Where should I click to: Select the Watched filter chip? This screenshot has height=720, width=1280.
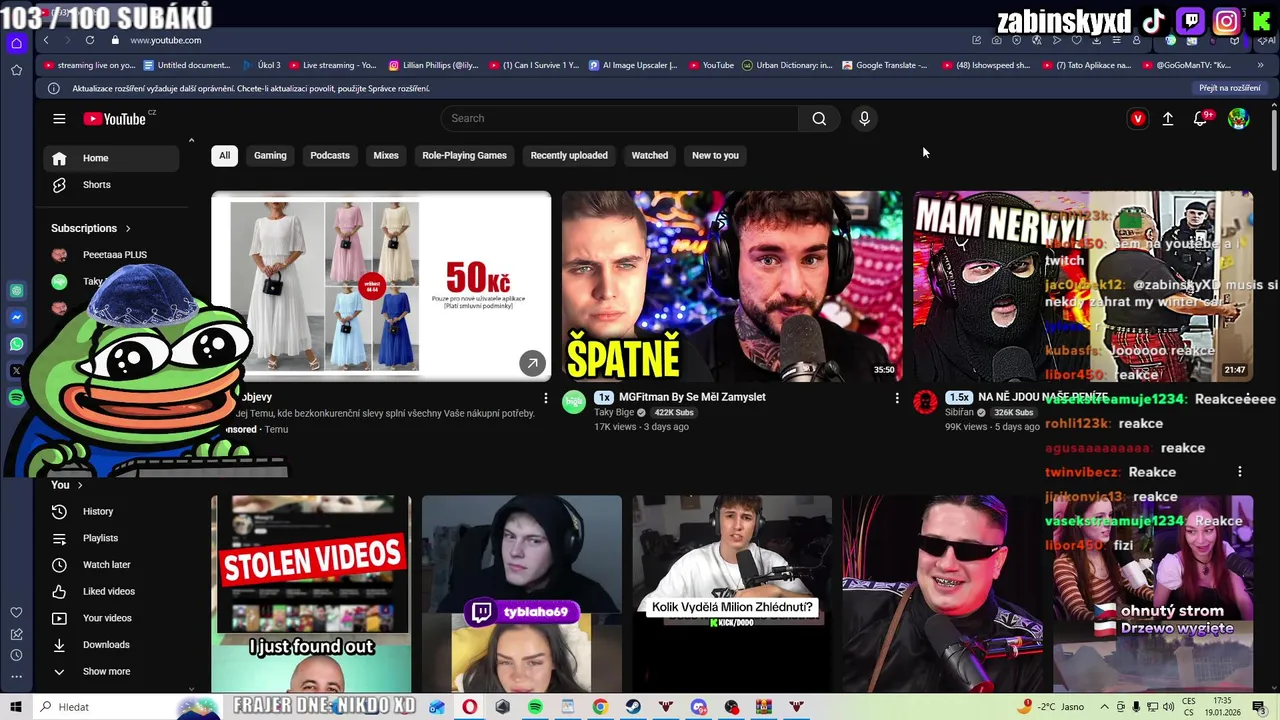pyautogui.click(x=650, y=155)
